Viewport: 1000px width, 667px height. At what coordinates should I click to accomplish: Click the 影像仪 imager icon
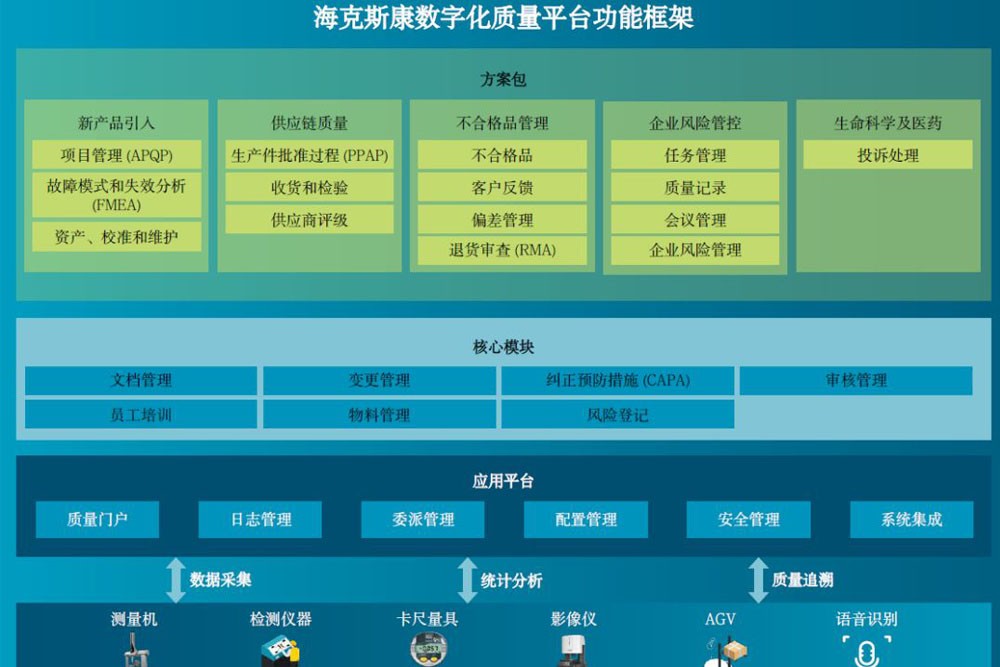(573, 650)
